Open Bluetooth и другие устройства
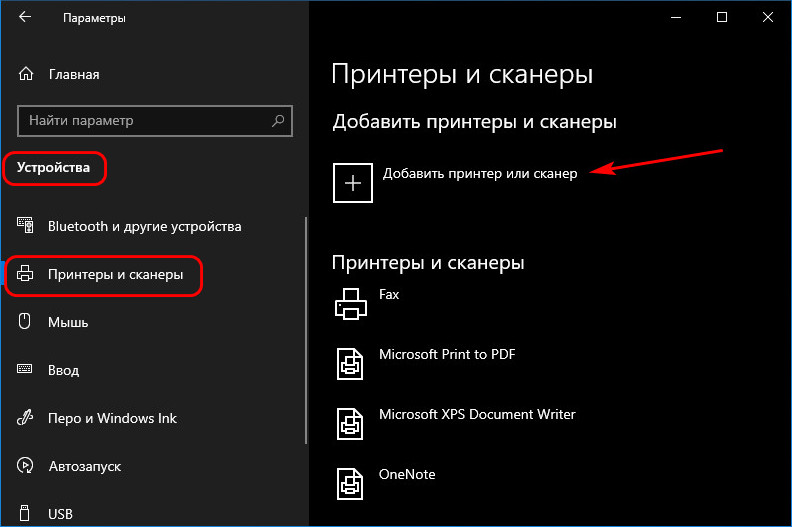792x527 pixels. point(144,226)
